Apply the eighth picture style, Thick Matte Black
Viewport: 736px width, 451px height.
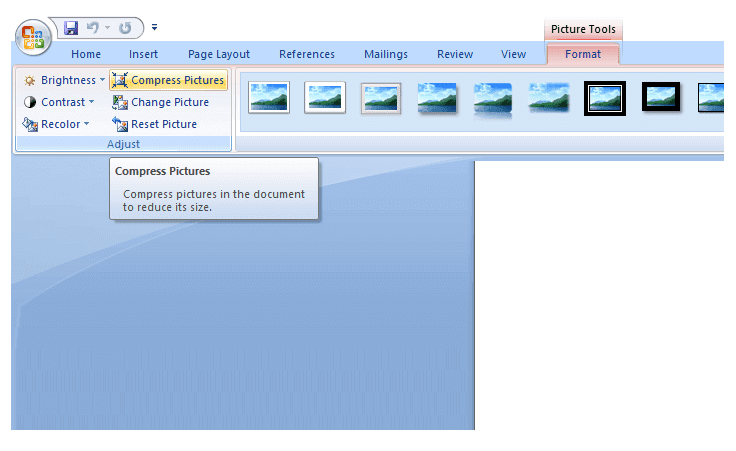661,97
